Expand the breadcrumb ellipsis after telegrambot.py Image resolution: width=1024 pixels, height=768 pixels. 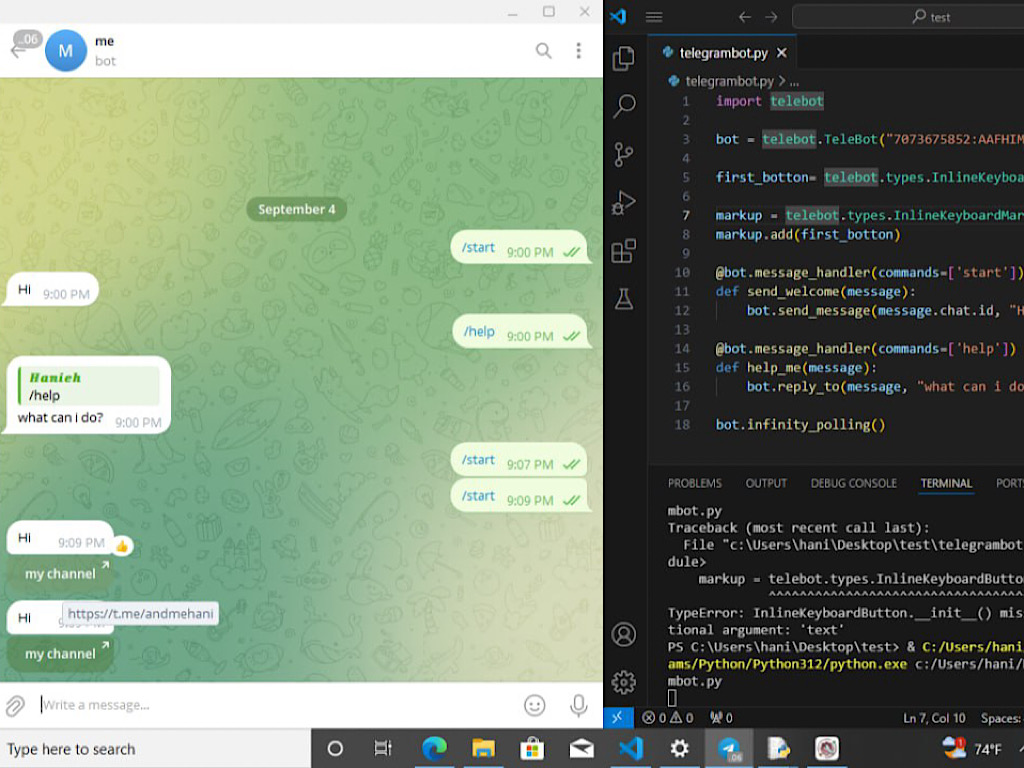(x=794, y=82)
